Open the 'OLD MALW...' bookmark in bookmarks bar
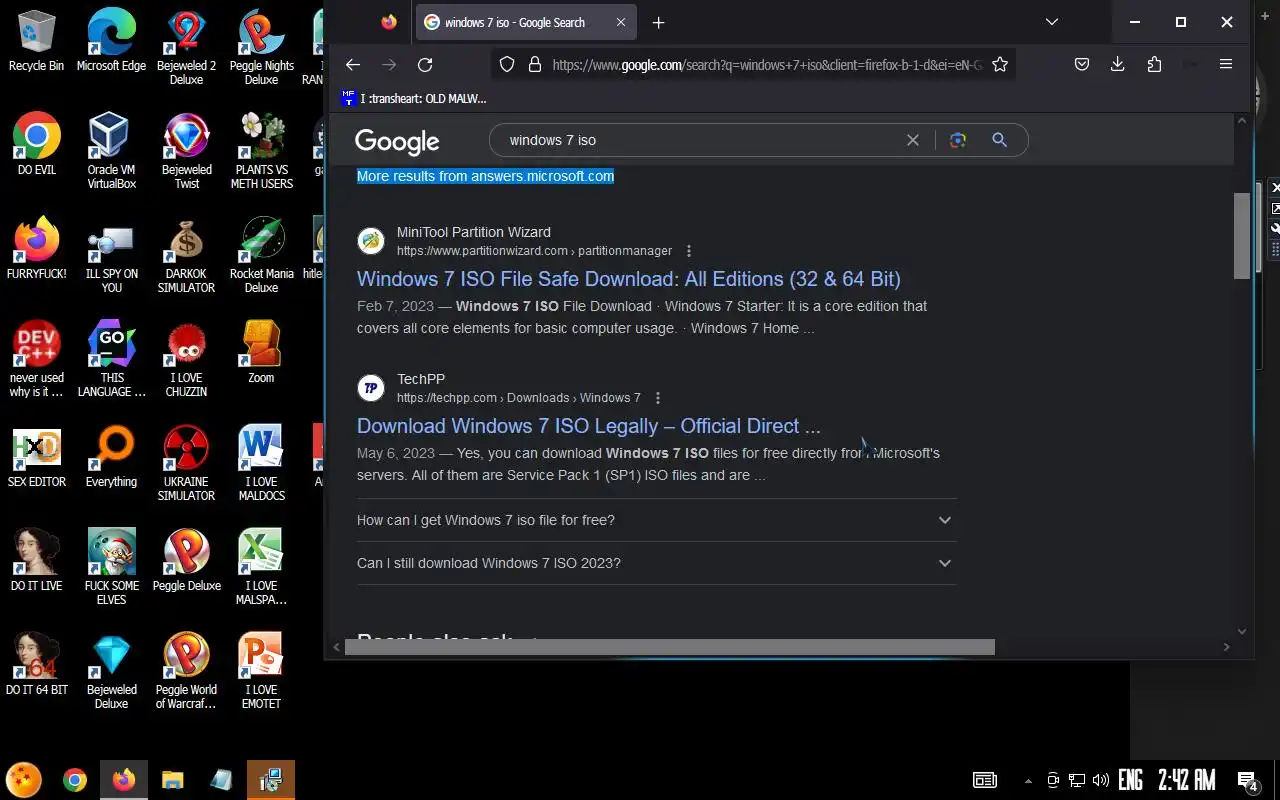This screenshot has height=800, width=1280. (x=414, y=98)
